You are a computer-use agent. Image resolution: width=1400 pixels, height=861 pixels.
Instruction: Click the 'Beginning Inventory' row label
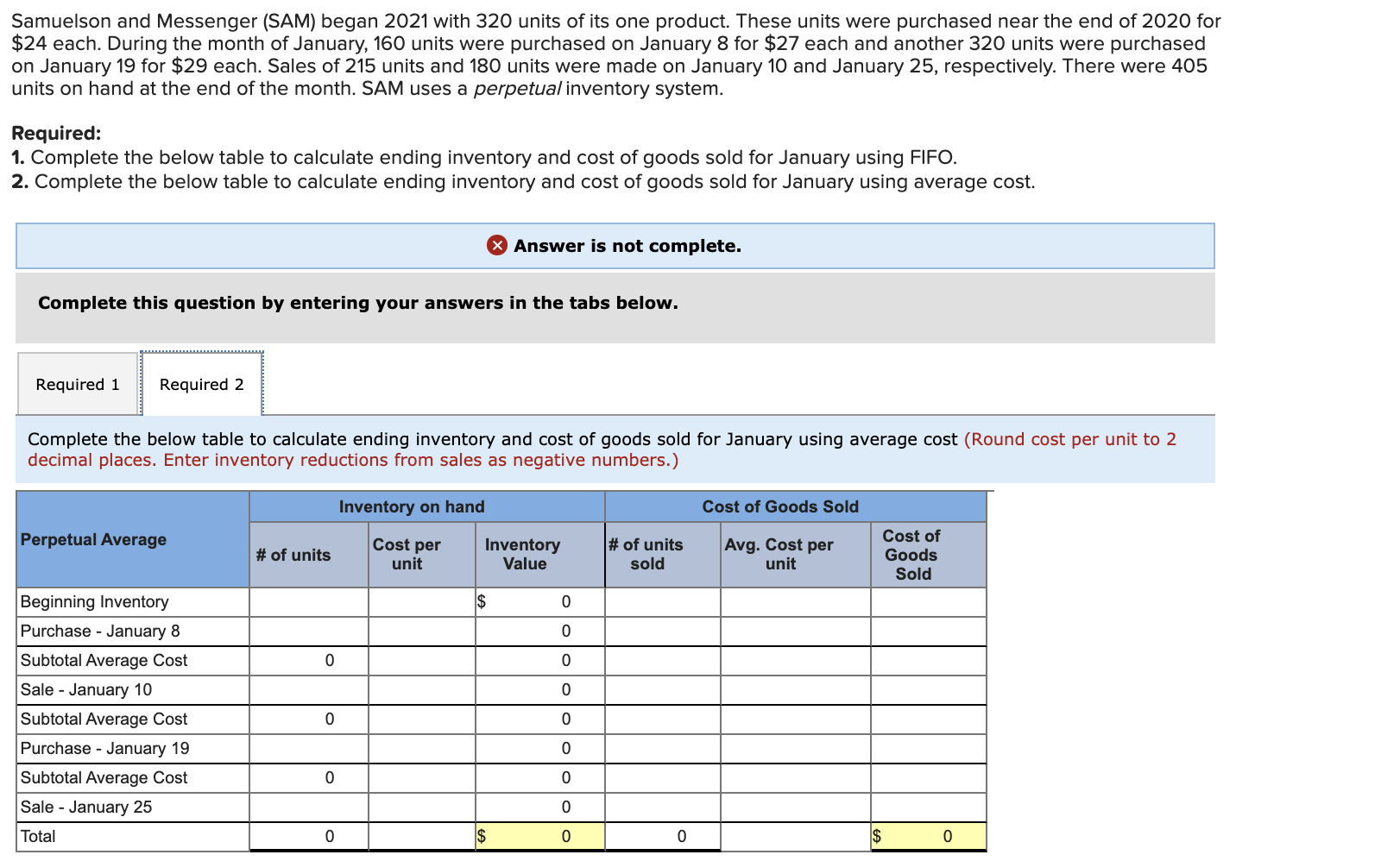(95, 602)
